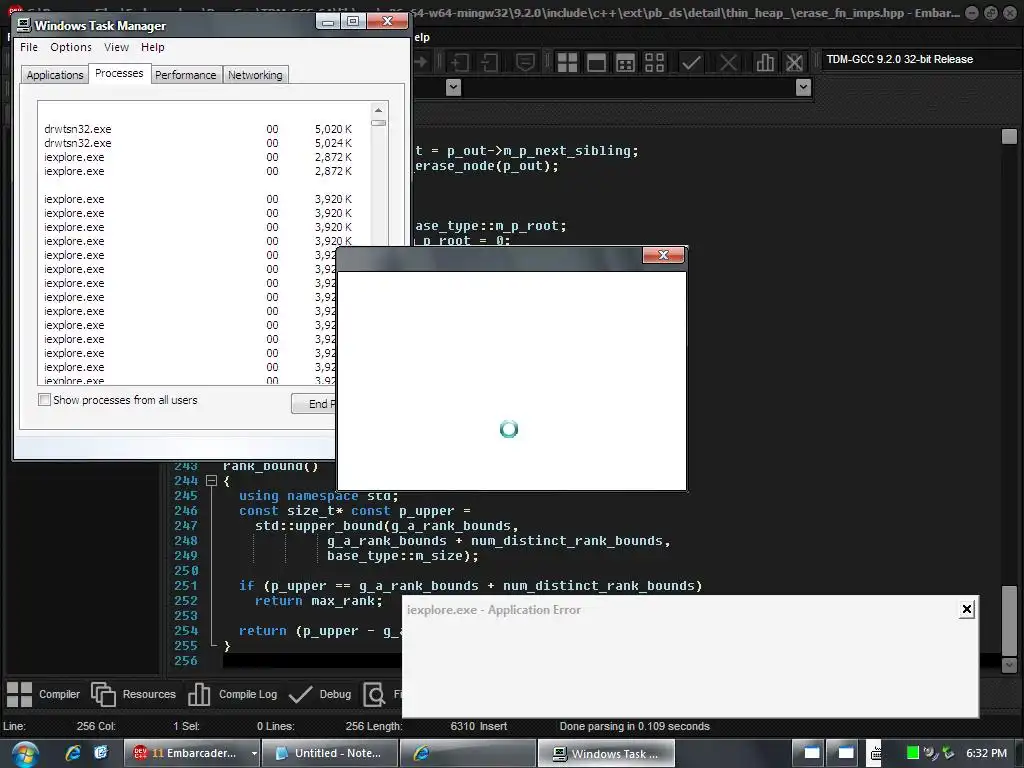Click the code editor scrollbar down arrow
Viewport: 1024px width, 768px height.
(x=1009, y=665)
